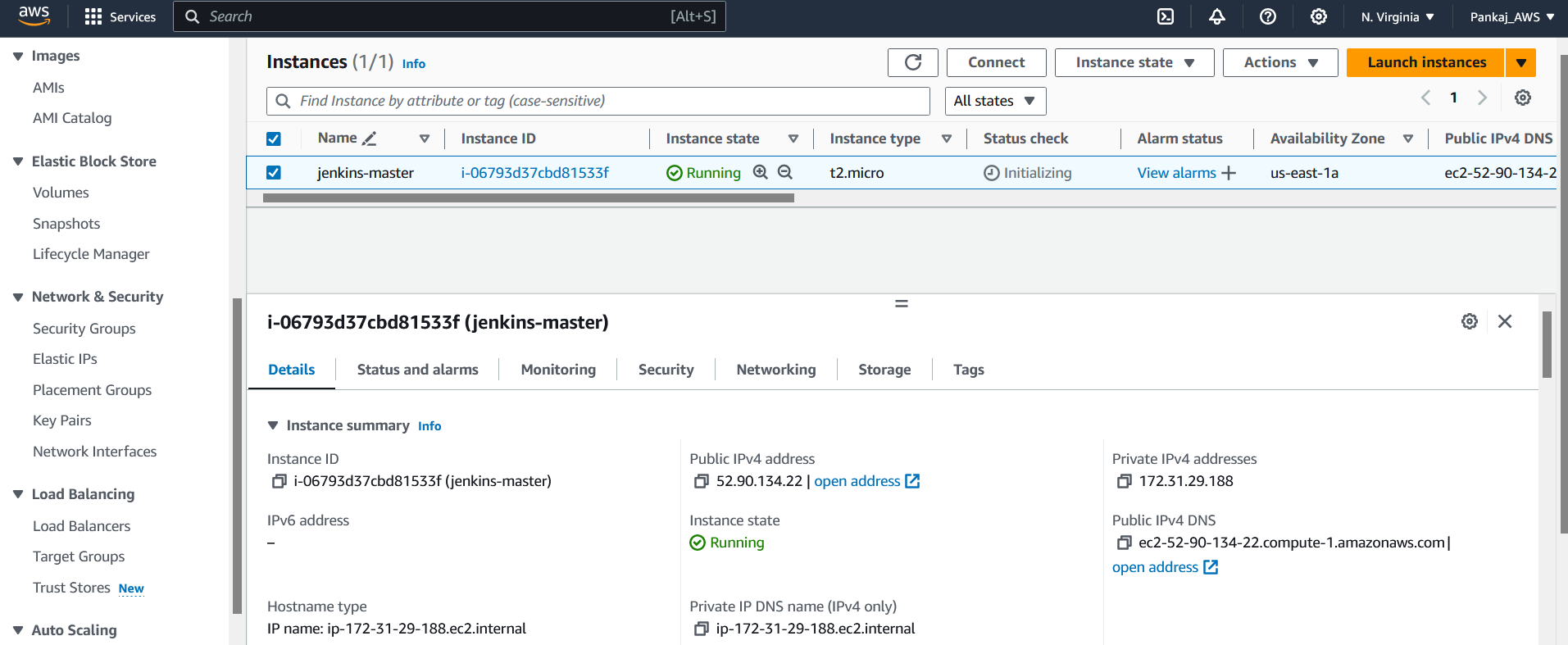1568x645 pixels.
Task: Collapse the Elastic Block Store section
Action: [18, 161]
